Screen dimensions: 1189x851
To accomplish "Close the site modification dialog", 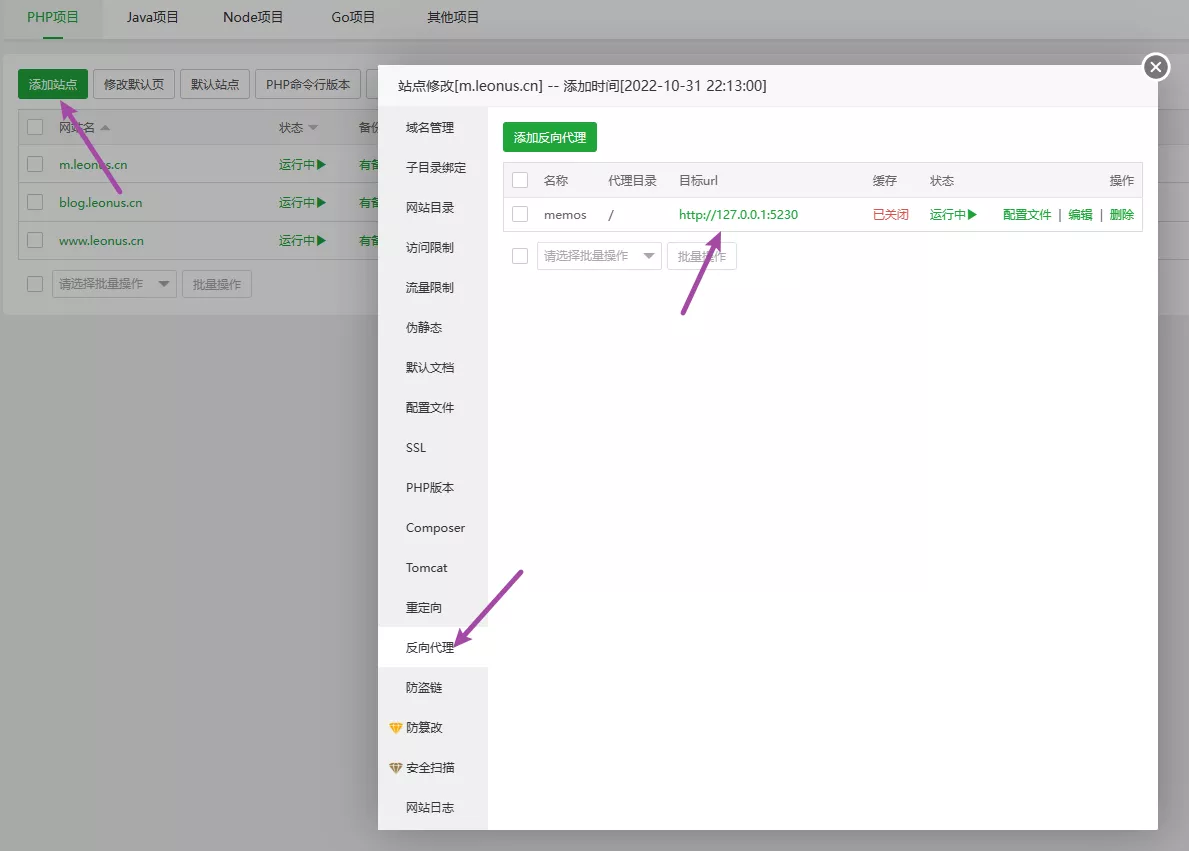I will click(1155, 67).
